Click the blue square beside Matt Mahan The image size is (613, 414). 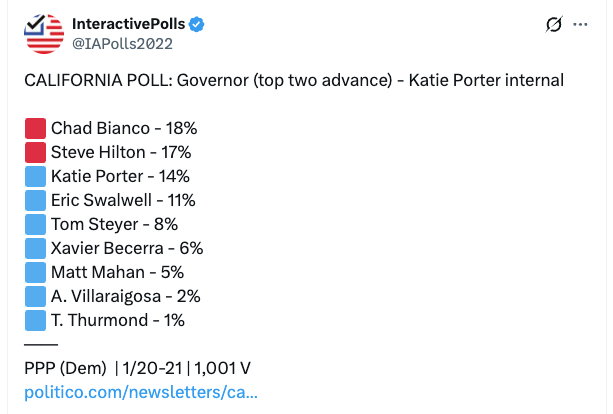point(35,272)
